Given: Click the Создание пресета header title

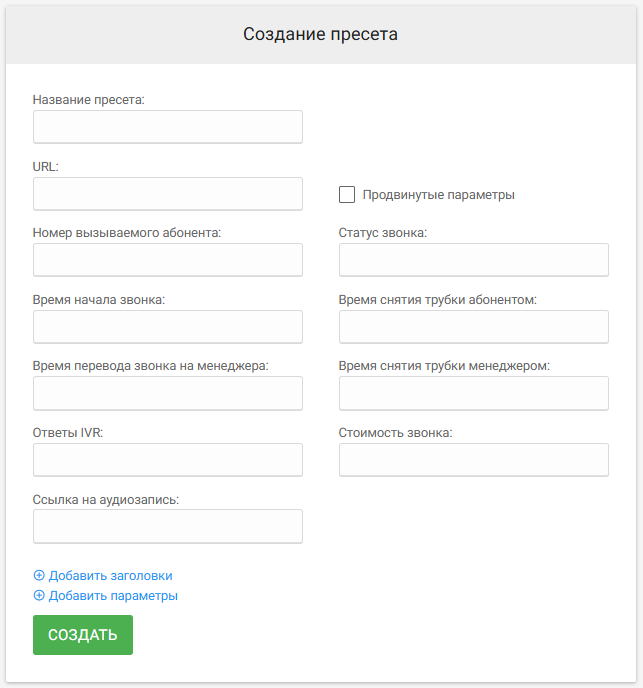Looking at the screenshot, I should point(320,34).
